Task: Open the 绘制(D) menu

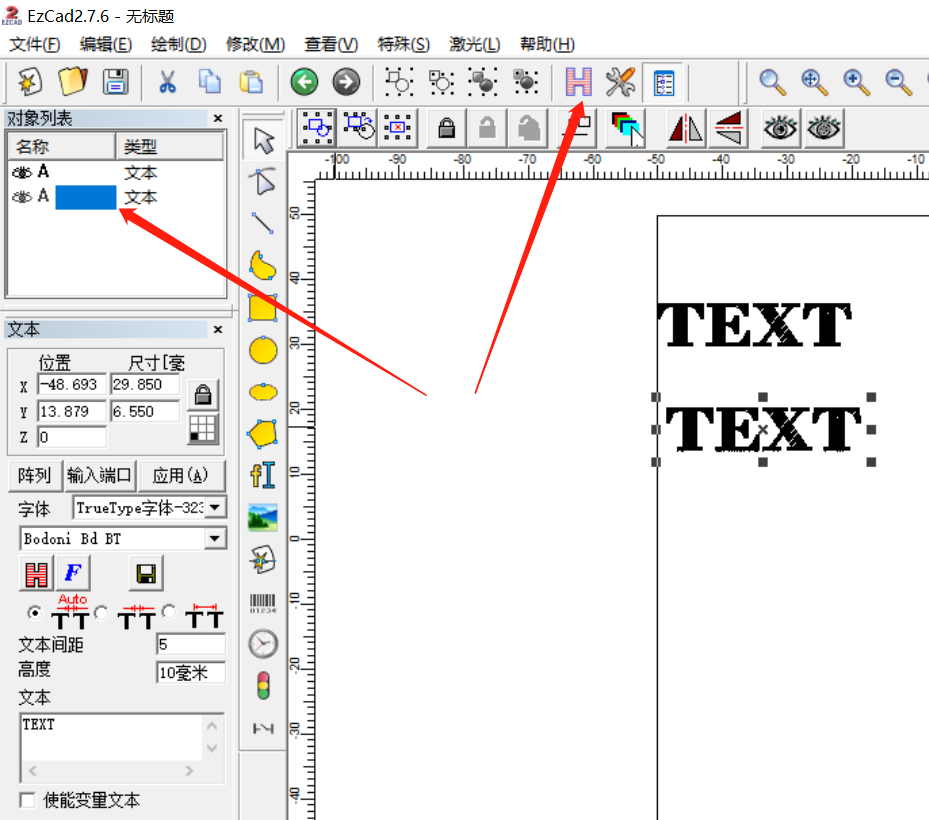Action: pyautogui.click(x=178, y=44)
